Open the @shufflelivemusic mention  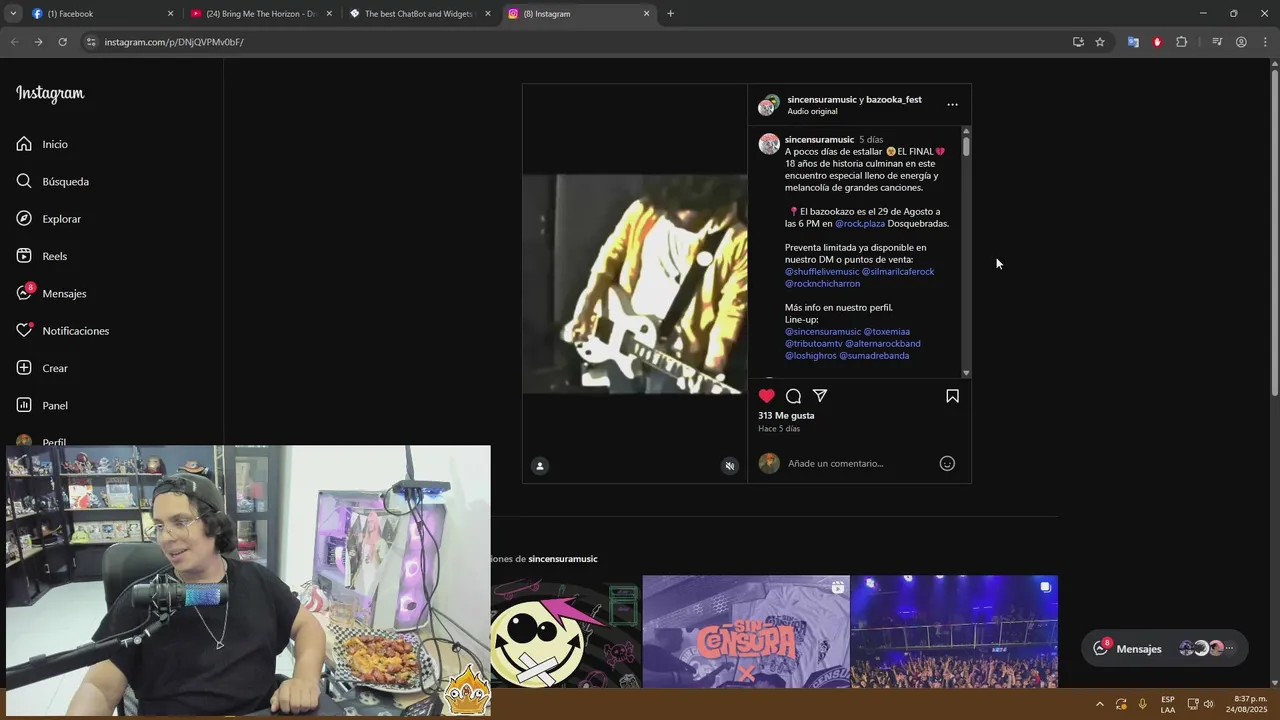[822, 272]
